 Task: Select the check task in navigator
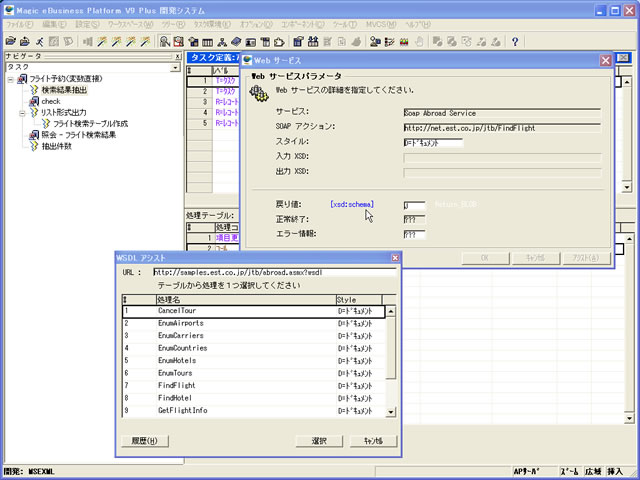51,101
